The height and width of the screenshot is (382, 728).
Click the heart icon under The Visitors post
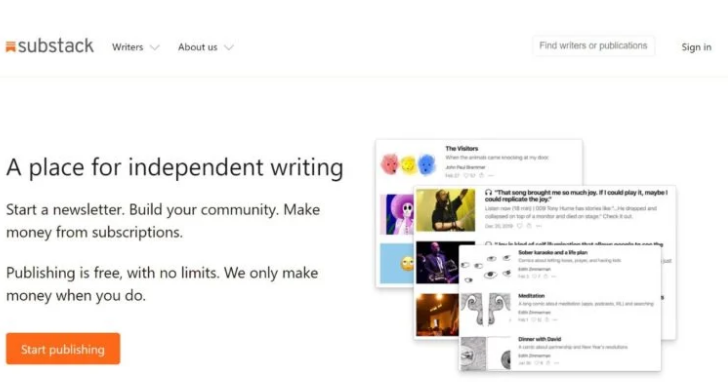467,176
